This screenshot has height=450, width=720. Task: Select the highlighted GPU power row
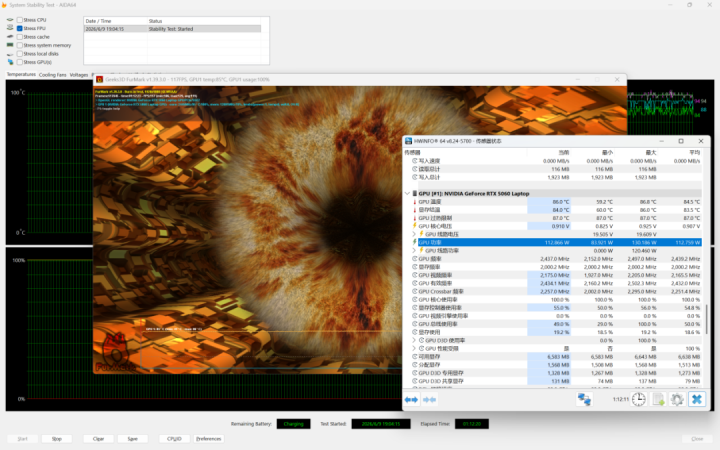(x=552, y=242)
